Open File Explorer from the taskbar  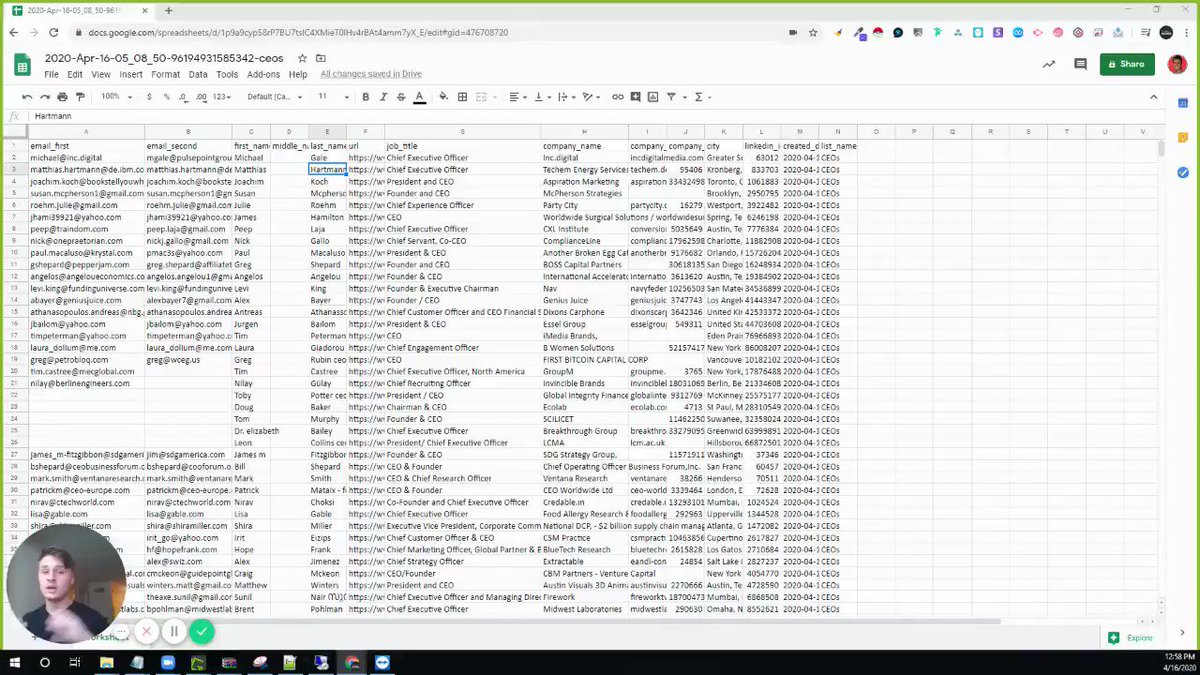107,662
